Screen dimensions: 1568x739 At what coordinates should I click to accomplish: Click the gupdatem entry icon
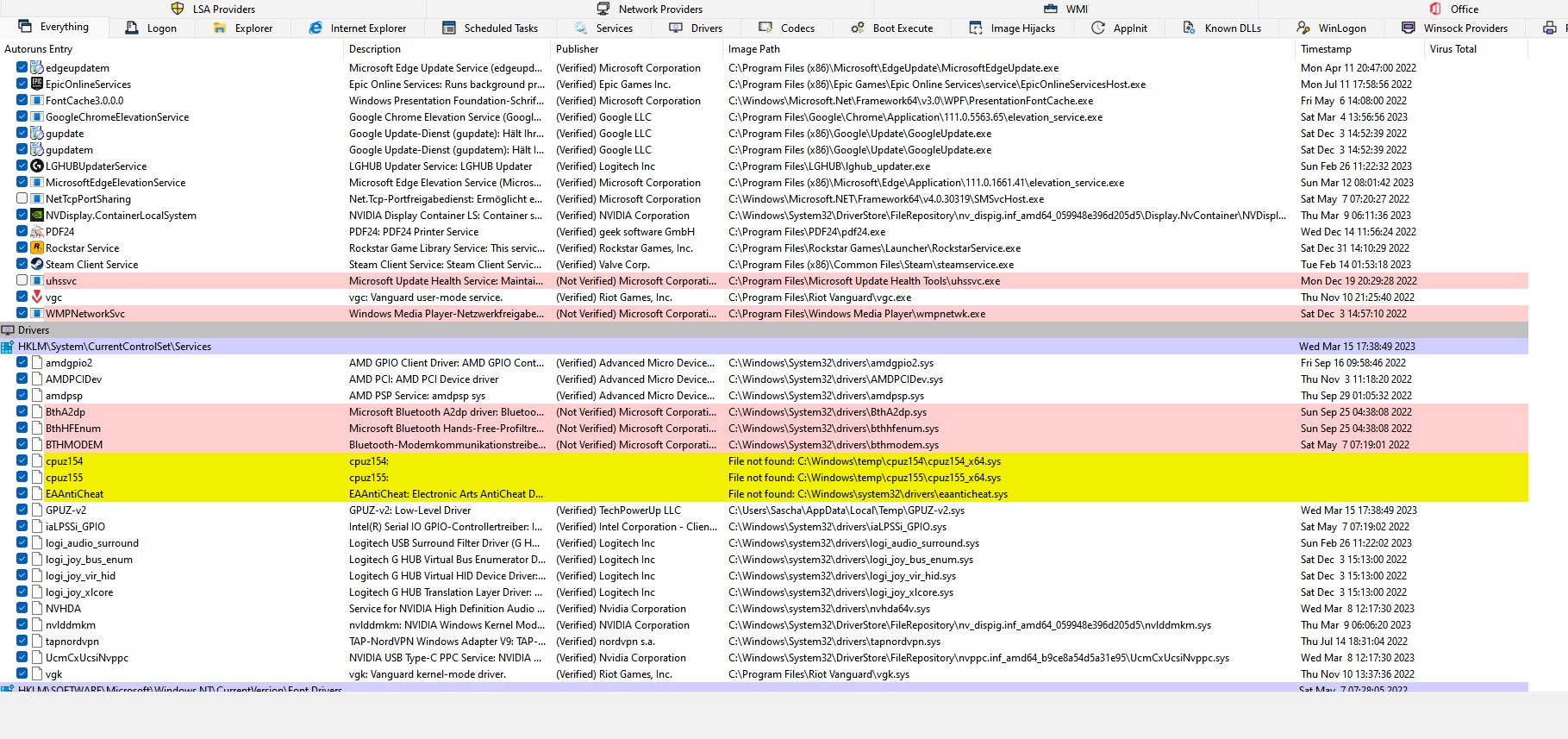pyautogui.click(x=37, y=149)
